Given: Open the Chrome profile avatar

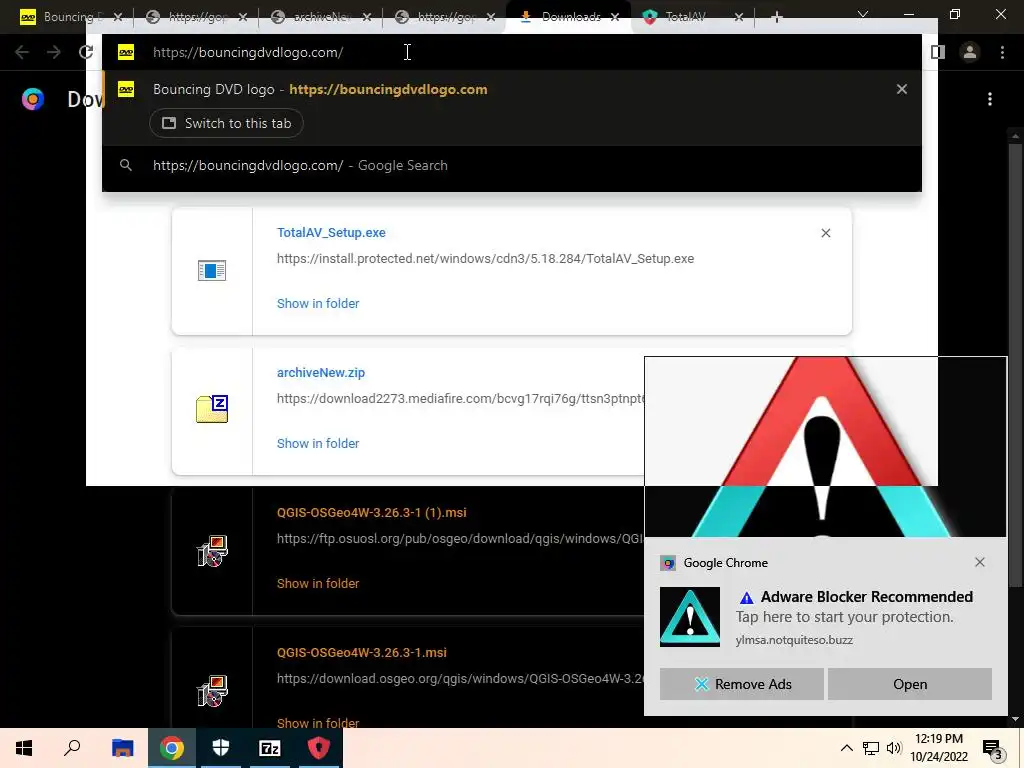Looking at the screenshot, I should coord(970,52).
